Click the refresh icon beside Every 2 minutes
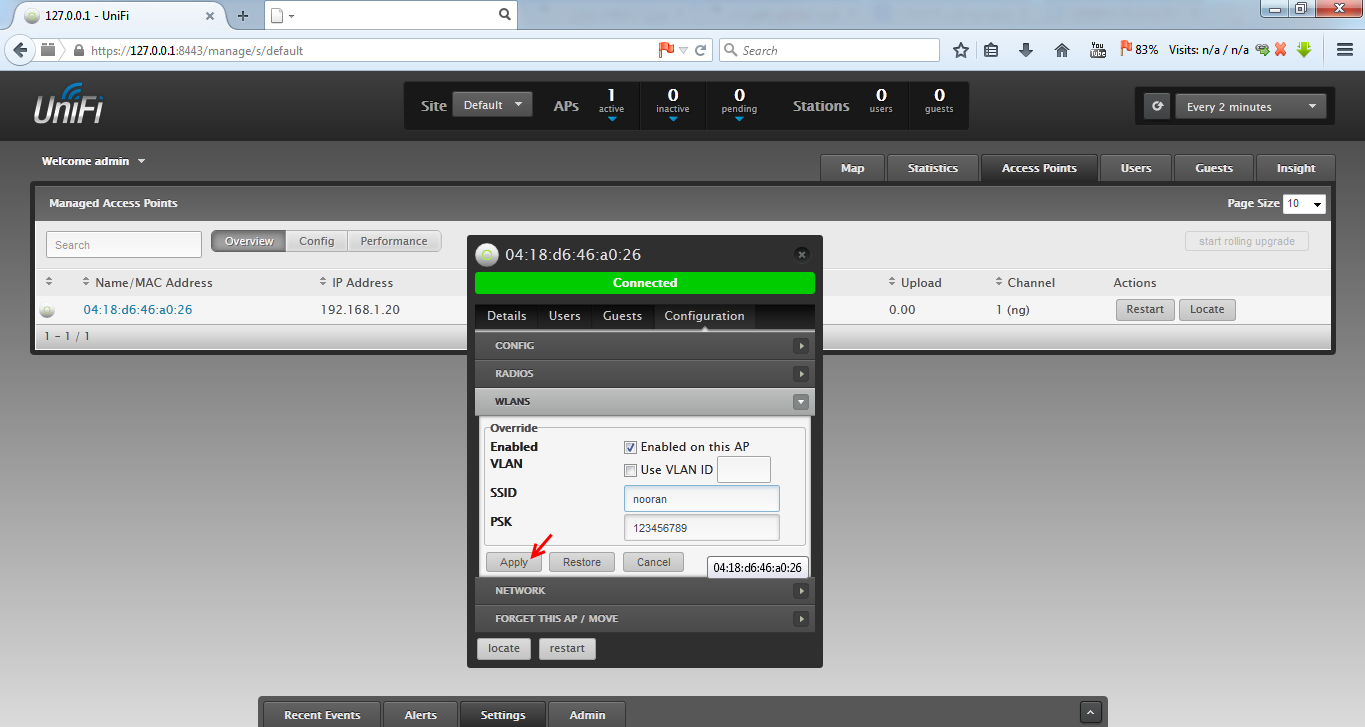This screenshot has height=727, width=1365. (1157, 106)
